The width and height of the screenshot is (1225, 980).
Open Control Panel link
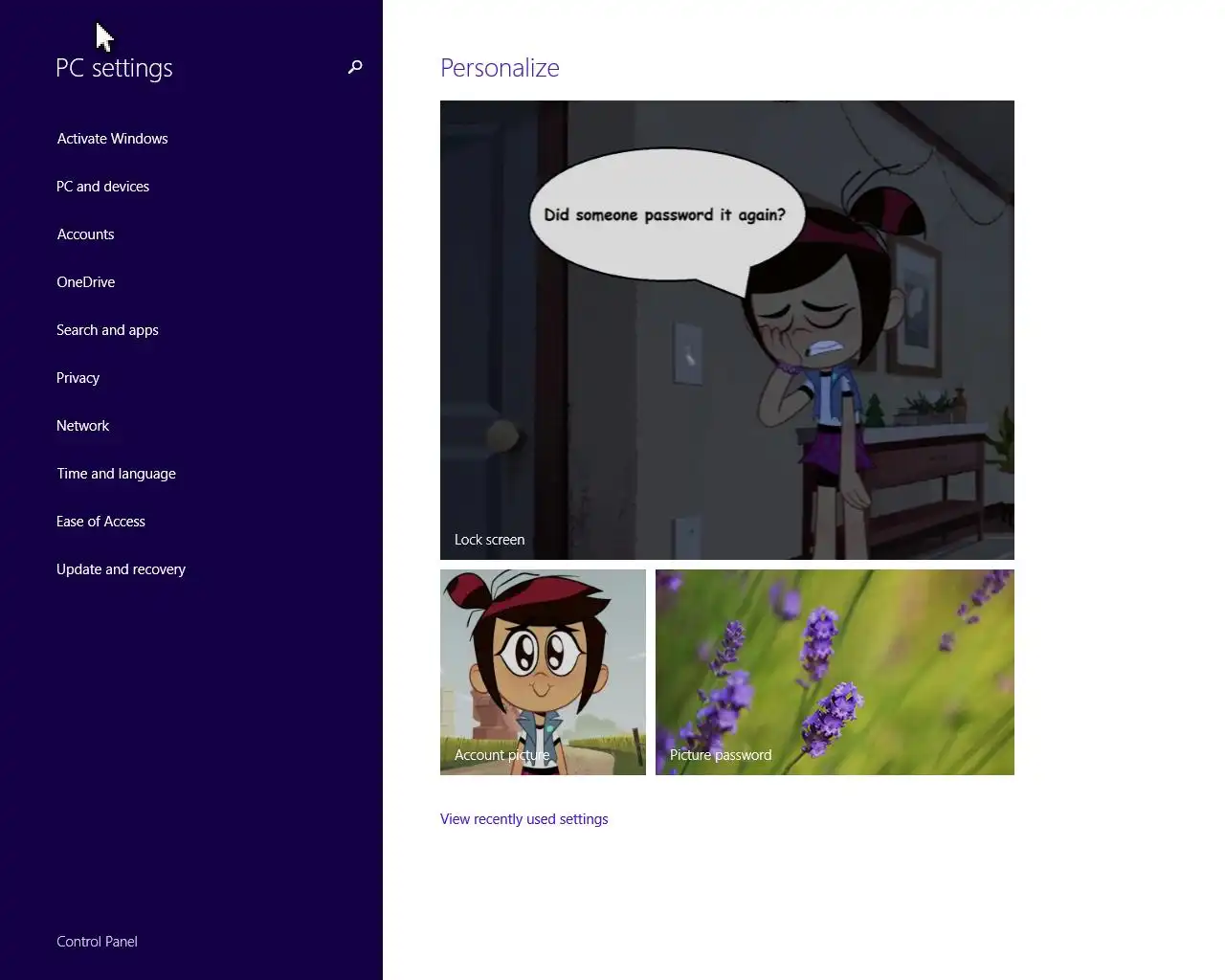(x=97, y=942)
